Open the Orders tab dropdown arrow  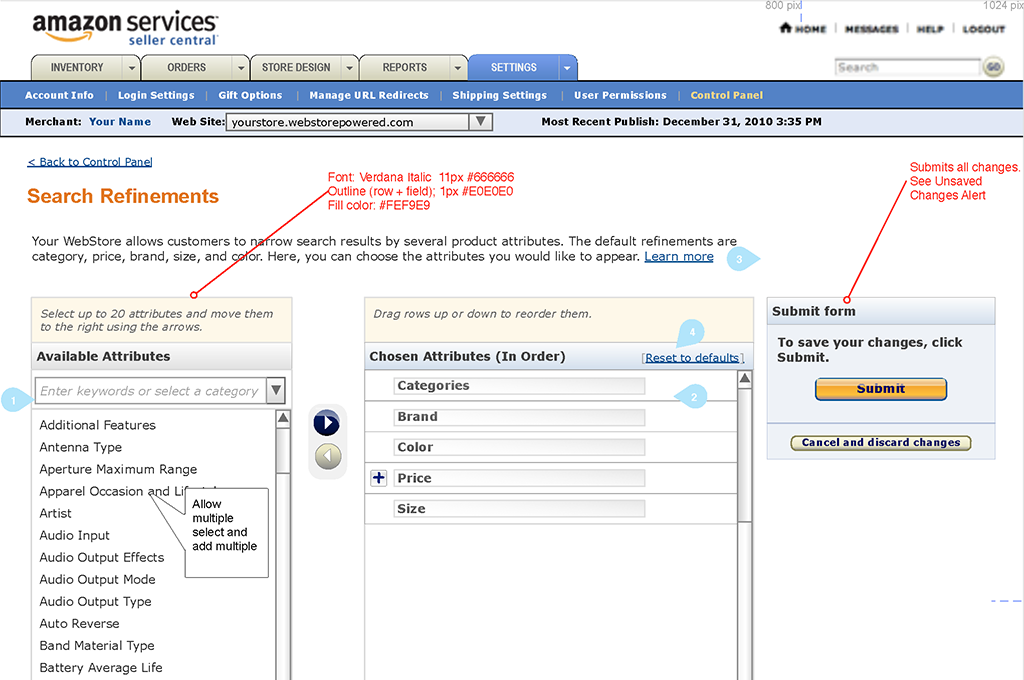(240, 68)
